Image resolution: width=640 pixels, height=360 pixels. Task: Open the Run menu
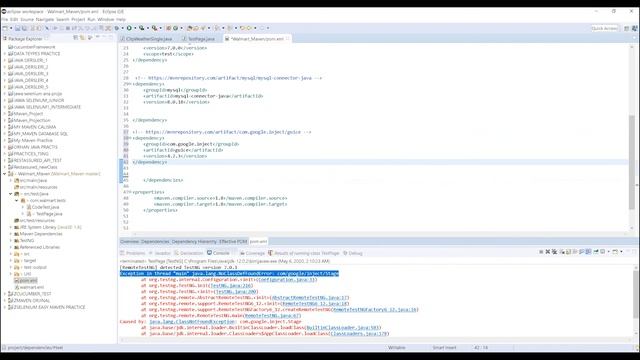[91, 19]
